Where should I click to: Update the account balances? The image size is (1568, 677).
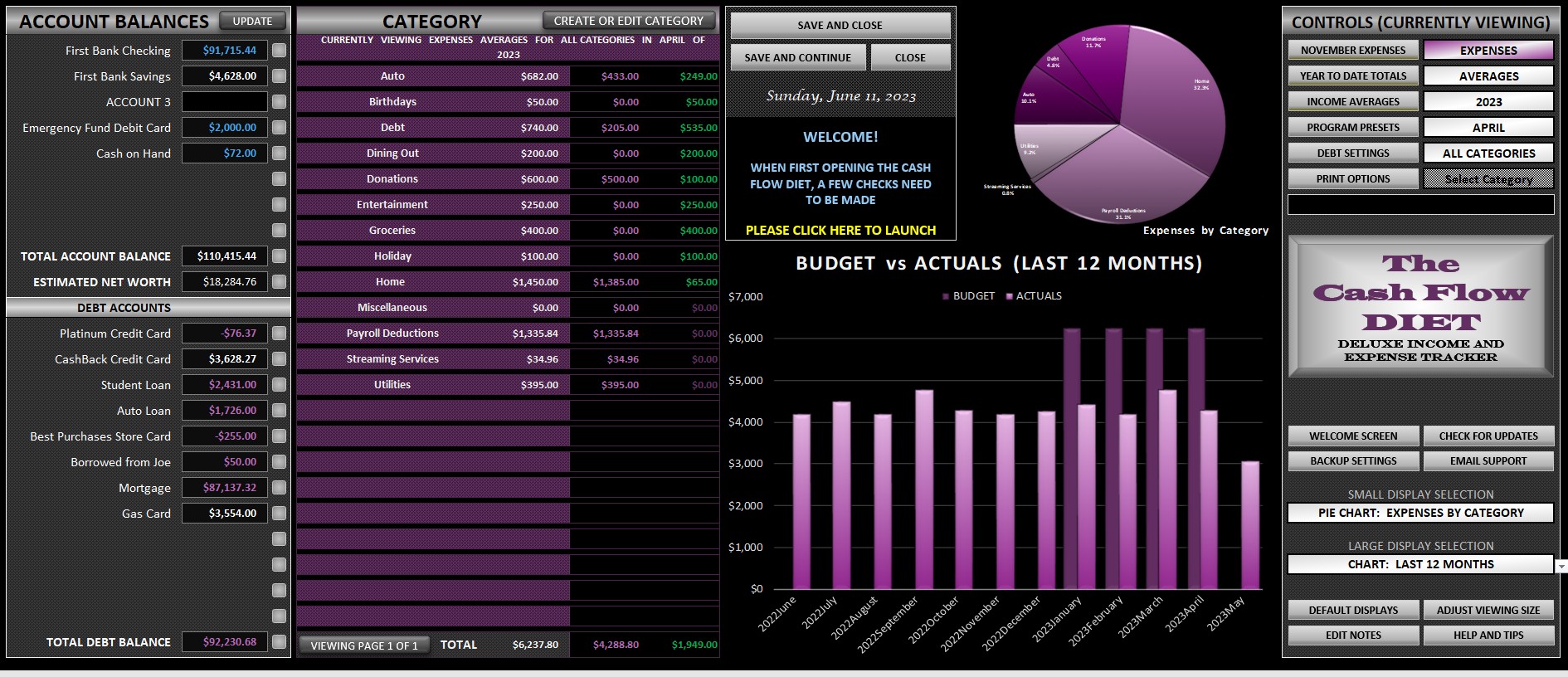(x=252, y=22)
